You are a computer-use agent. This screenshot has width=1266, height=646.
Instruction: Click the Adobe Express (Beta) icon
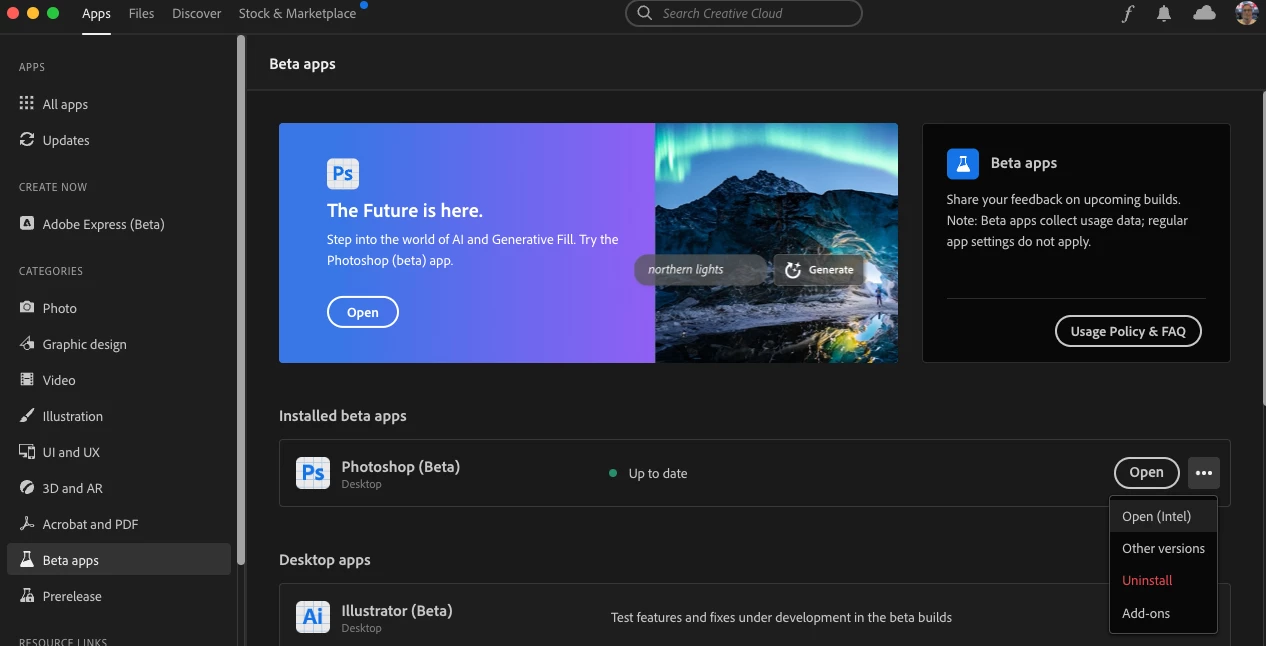coord(27,224)
